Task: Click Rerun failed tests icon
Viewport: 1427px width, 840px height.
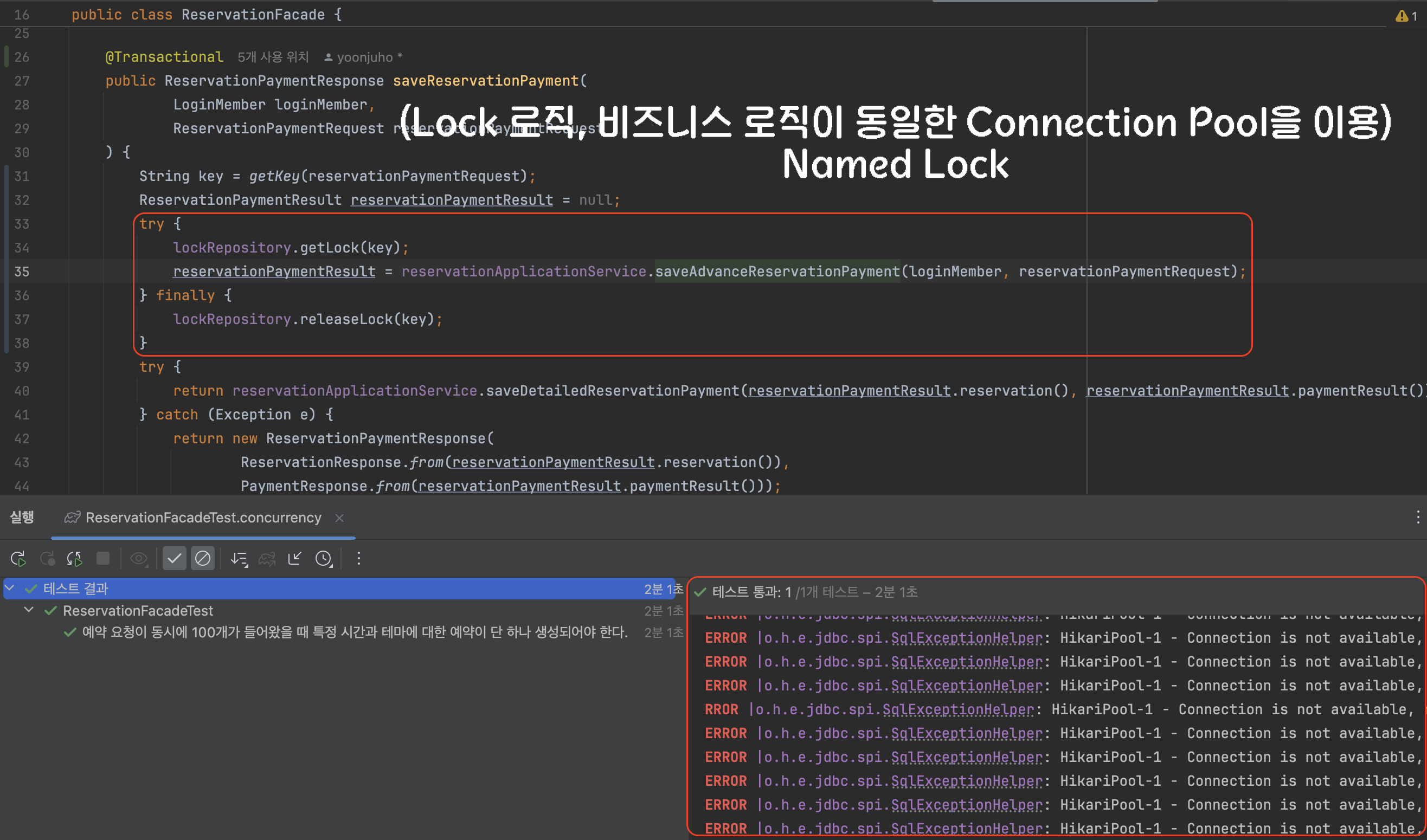Action: coord(47,559)
